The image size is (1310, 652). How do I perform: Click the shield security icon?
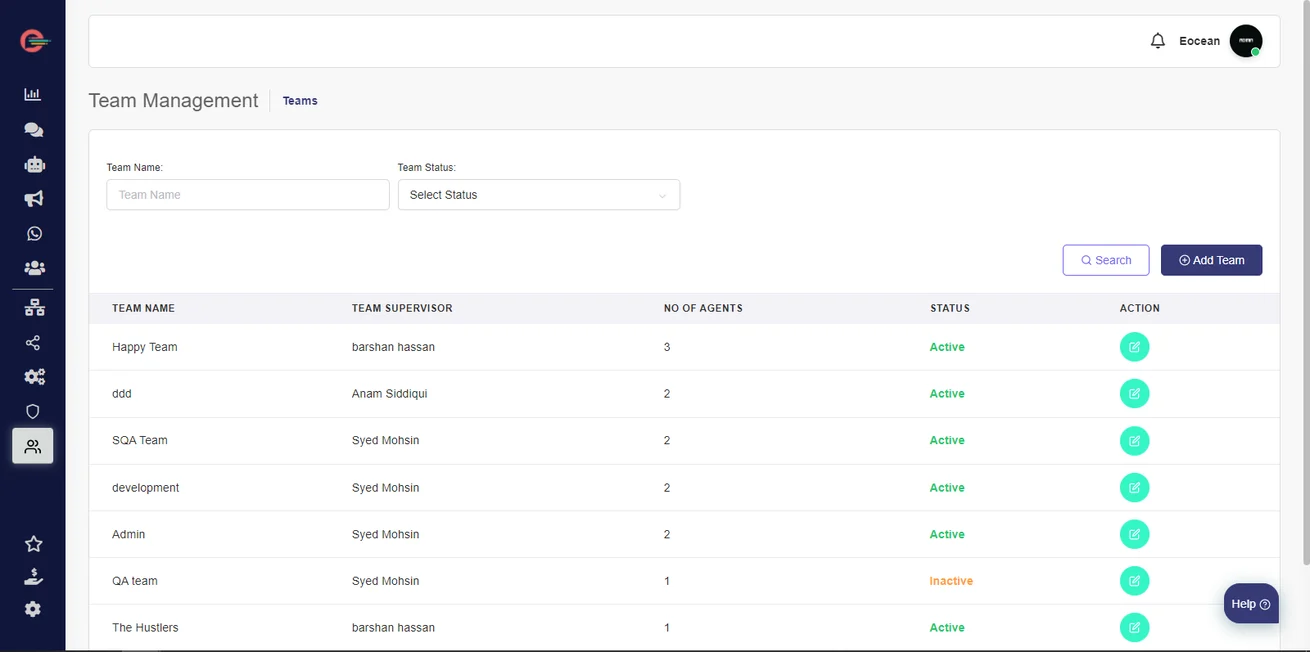33,411
